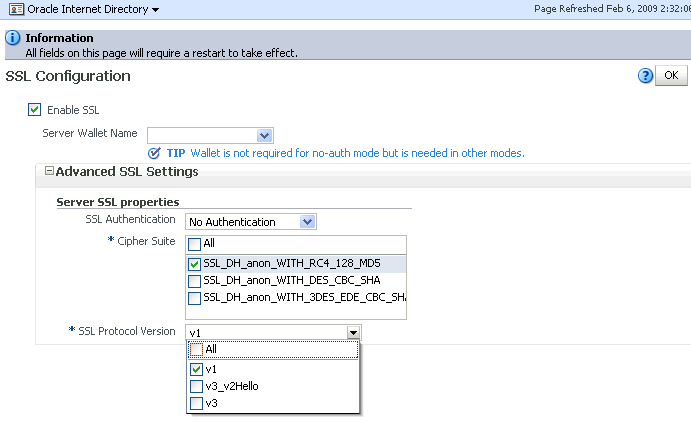Image resolution: width=691 pixels, height=422 pixels.
Task: Collapse the Advanced SSL Settings section
Action: 49,171
